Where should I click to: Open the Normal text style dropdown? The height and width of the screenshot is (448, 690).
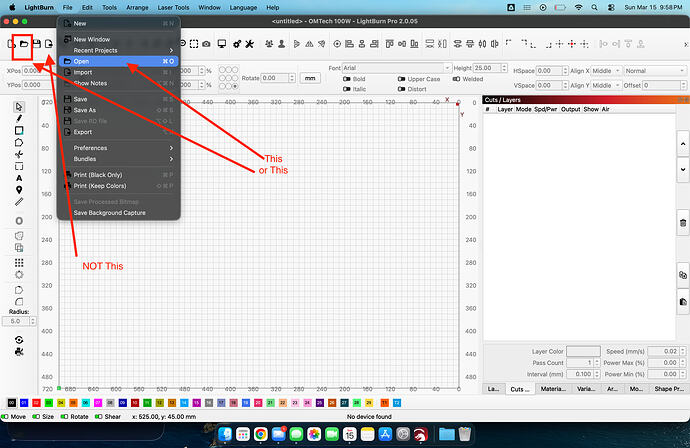click(x=655, y=71)
